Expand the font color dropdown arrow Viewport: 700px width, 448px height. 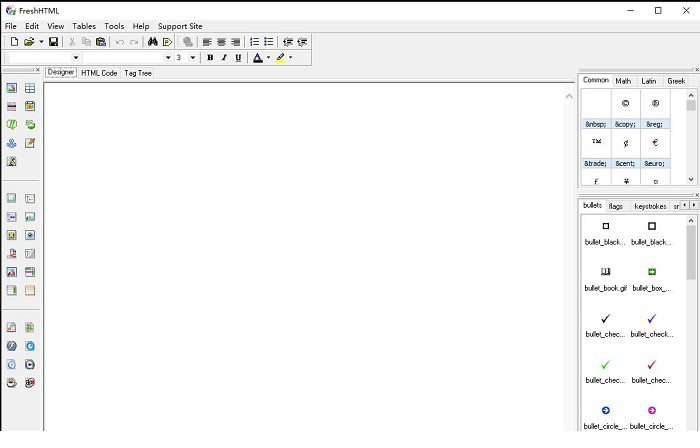tap(267, 58)
